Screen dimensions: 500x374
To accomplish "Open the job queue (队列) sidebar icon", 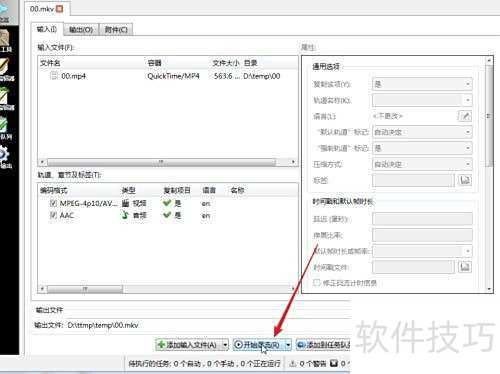I will (x=5, y=128).
